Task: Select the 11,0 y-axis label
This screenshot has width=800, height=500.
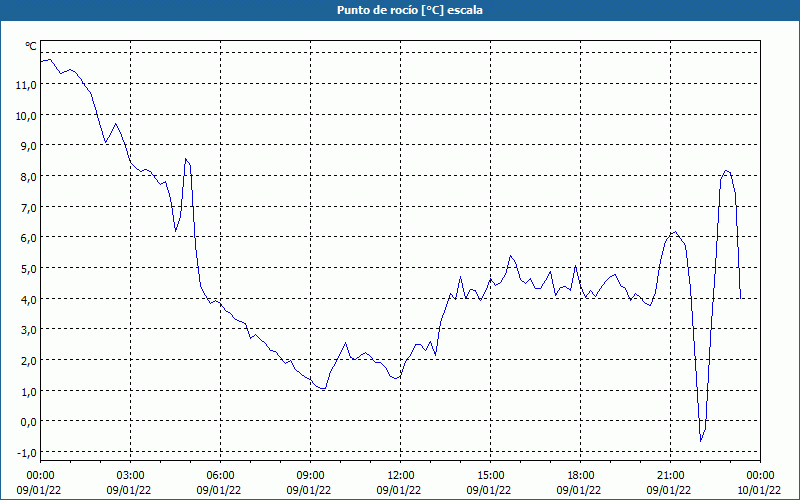Action: coord(26,85)
